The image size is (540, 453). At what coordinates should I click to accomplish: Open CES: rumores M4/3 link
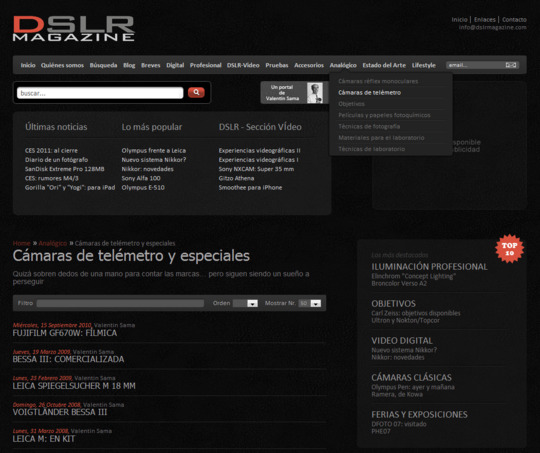[52, 178]
